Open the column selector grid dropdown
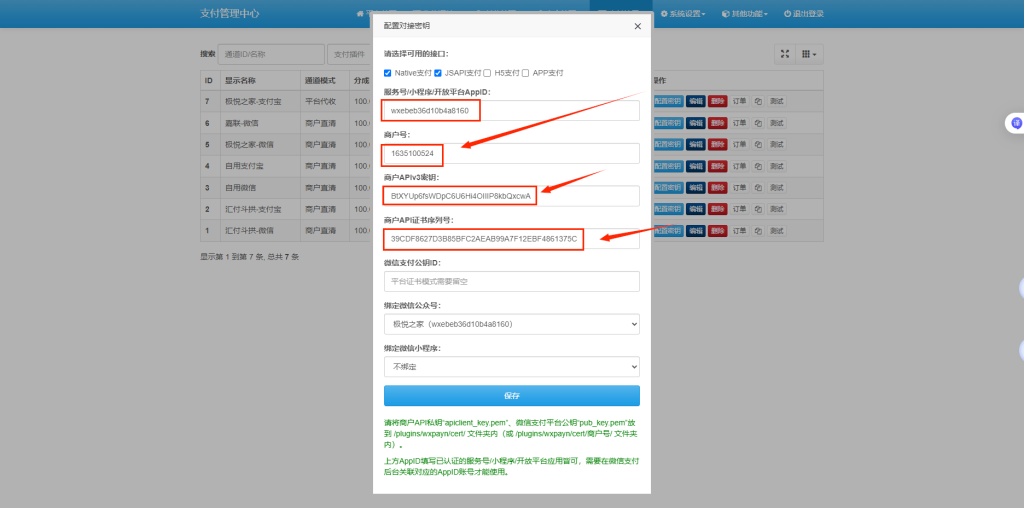Image resolution: width=1024 pixels, height=508 pixels. click(809, 54)
